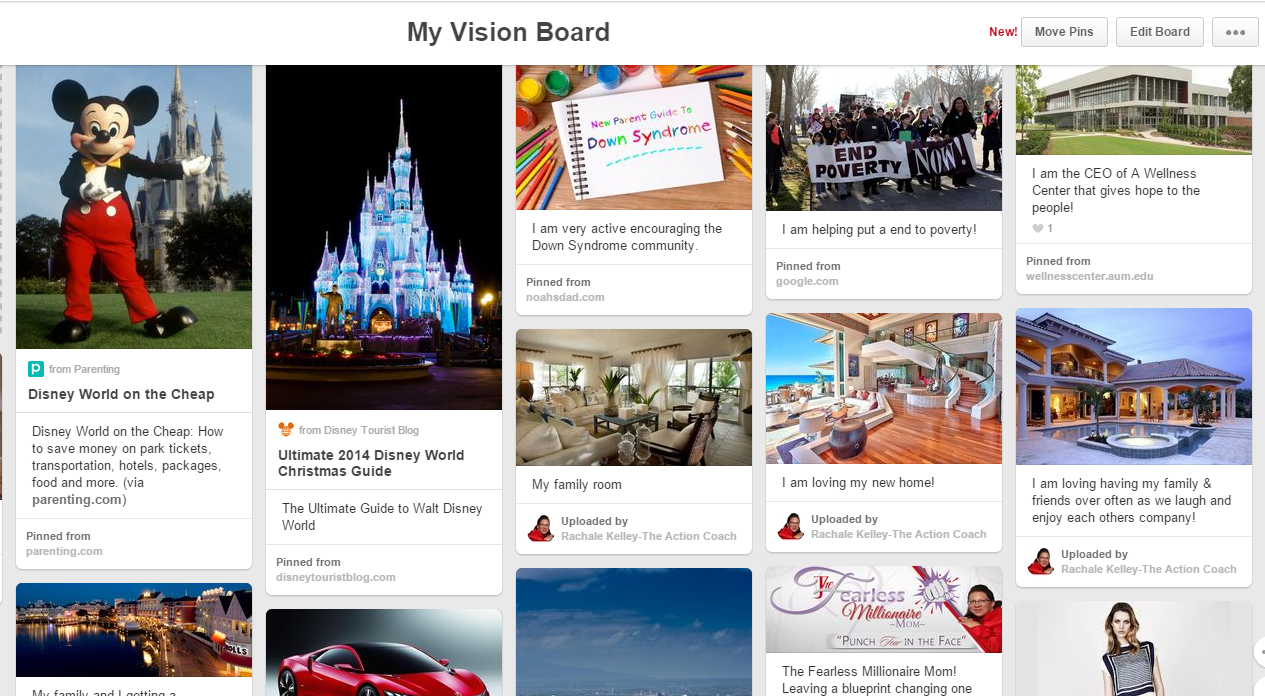Open the noahsdad.com source link
Image resolution: width=1265 pixels, height=696 pixels.
pos(566,297)
